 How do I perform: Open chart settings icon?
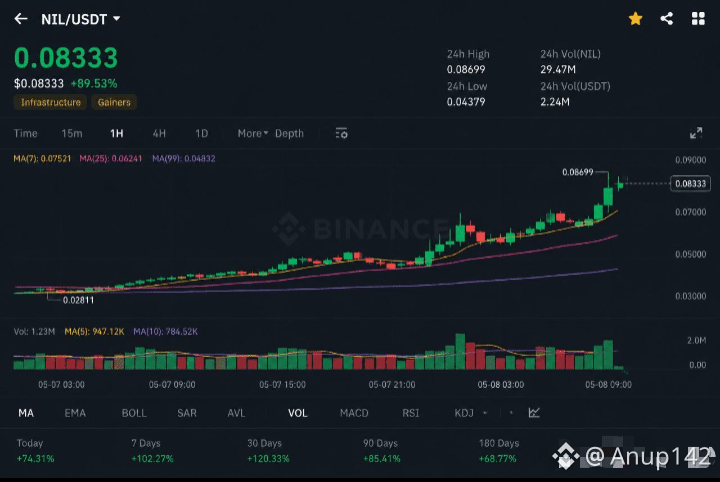[341, 134]
